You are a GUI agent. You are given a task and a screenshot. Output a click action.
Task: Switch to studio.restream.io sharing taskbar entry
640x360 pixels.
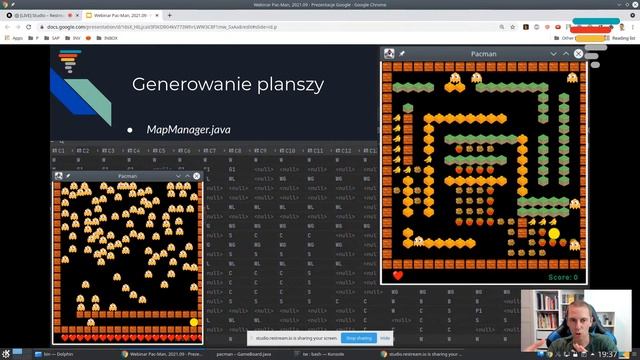pyautogui.click(x=420, y=354)
